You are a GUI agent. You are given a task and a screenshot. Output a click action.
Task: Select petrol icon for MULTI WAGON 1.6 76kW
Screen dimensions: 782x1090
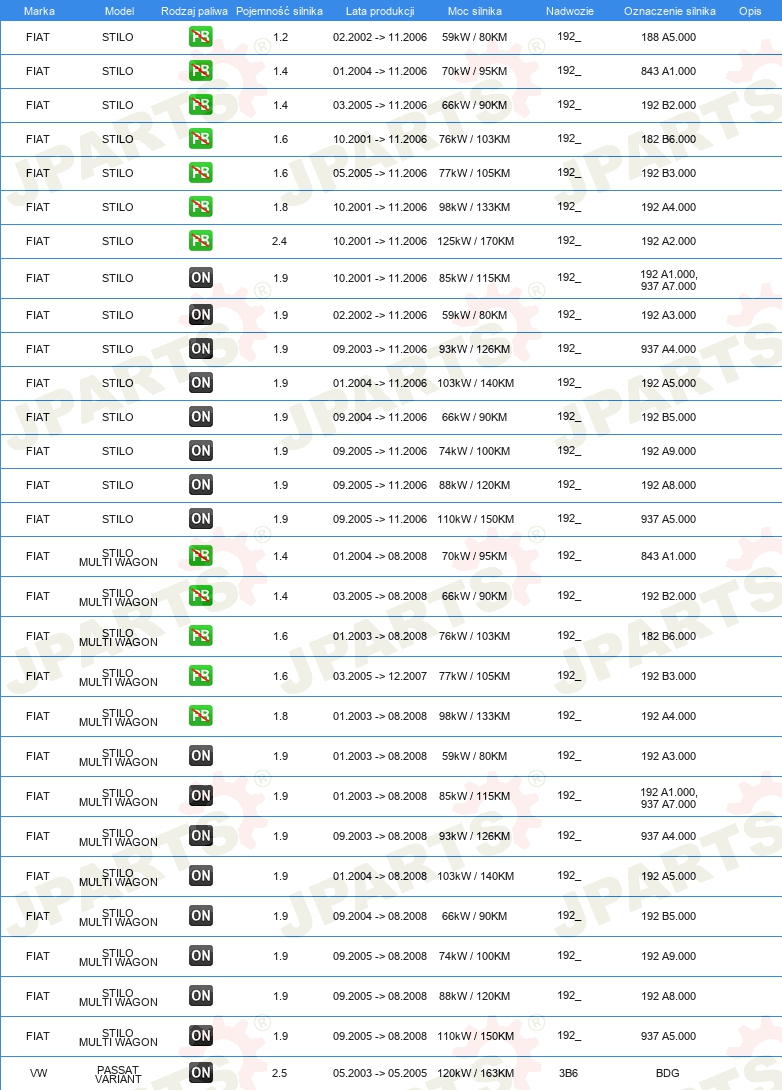point(200,636)
